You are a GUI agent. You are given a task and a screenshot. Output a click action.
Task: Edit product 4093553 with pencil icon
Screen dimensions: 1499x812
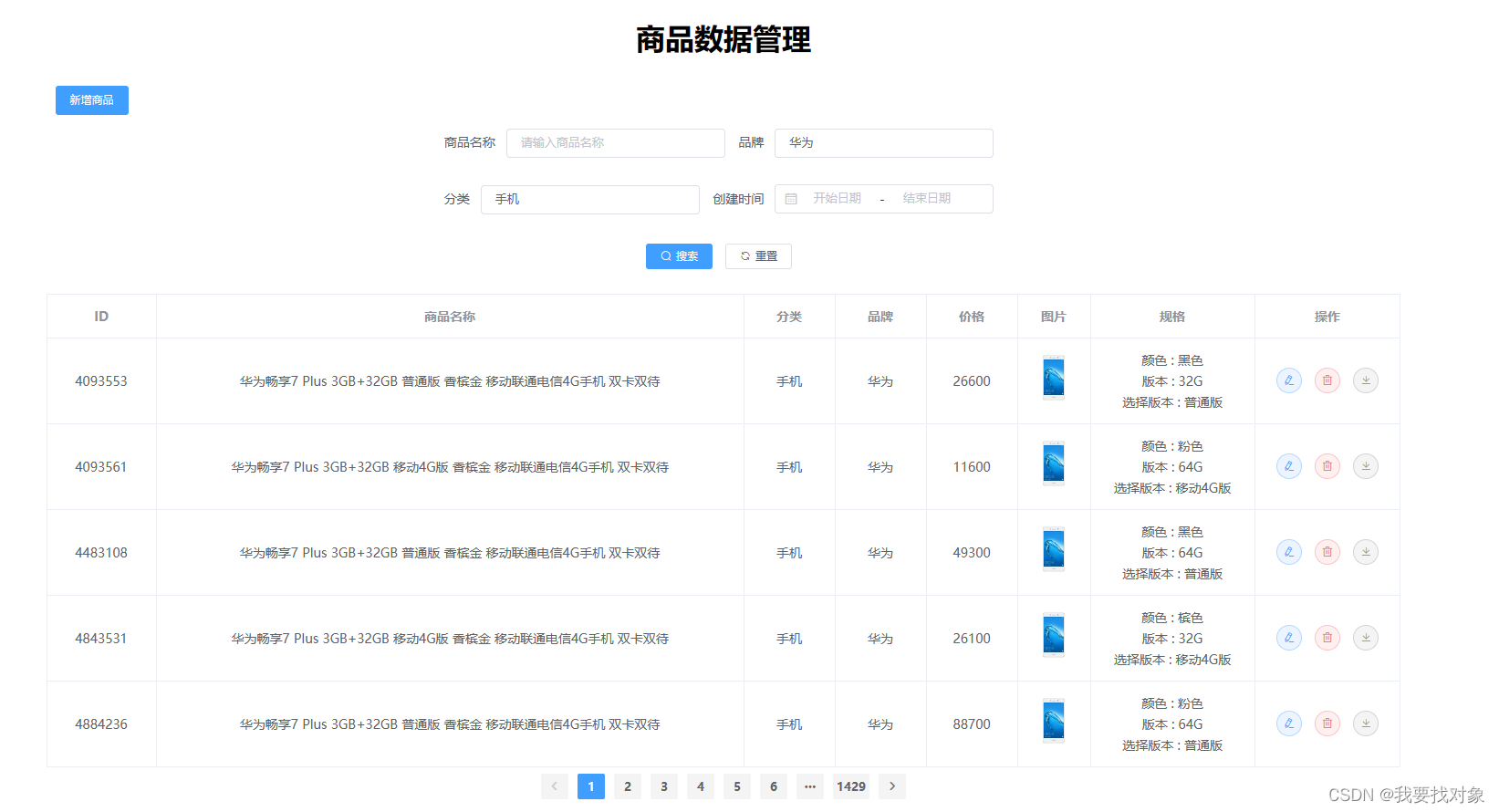click(x=1288, y=380)
